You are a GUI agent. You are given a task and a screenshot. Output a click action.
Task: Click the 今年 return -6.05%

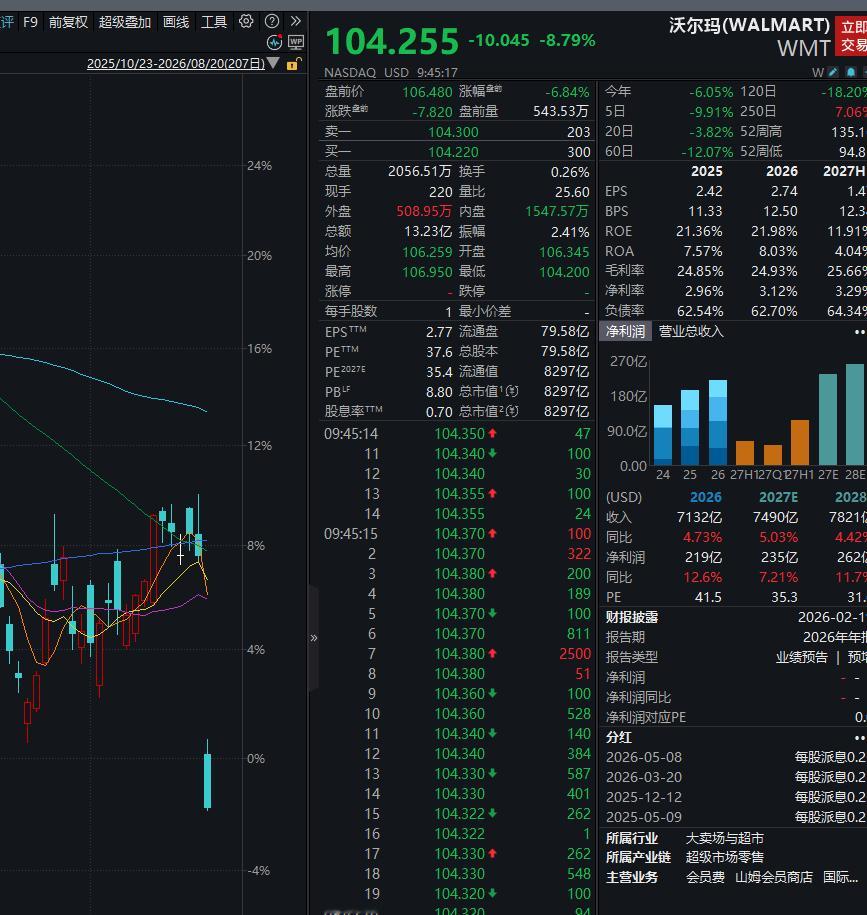click(711, 92)
